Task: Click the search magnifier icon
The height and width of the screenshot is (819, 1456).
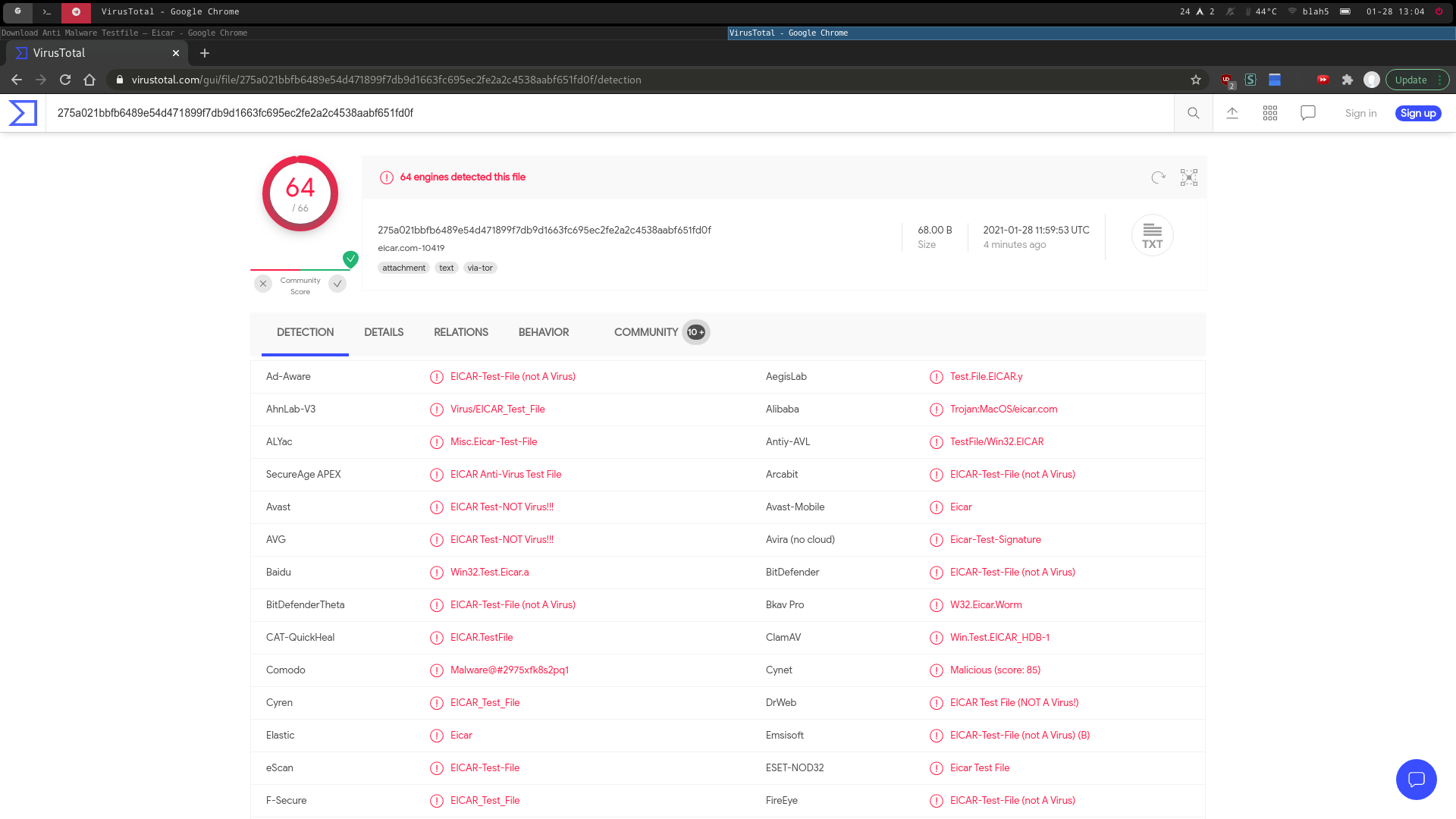Action: 1193,113
